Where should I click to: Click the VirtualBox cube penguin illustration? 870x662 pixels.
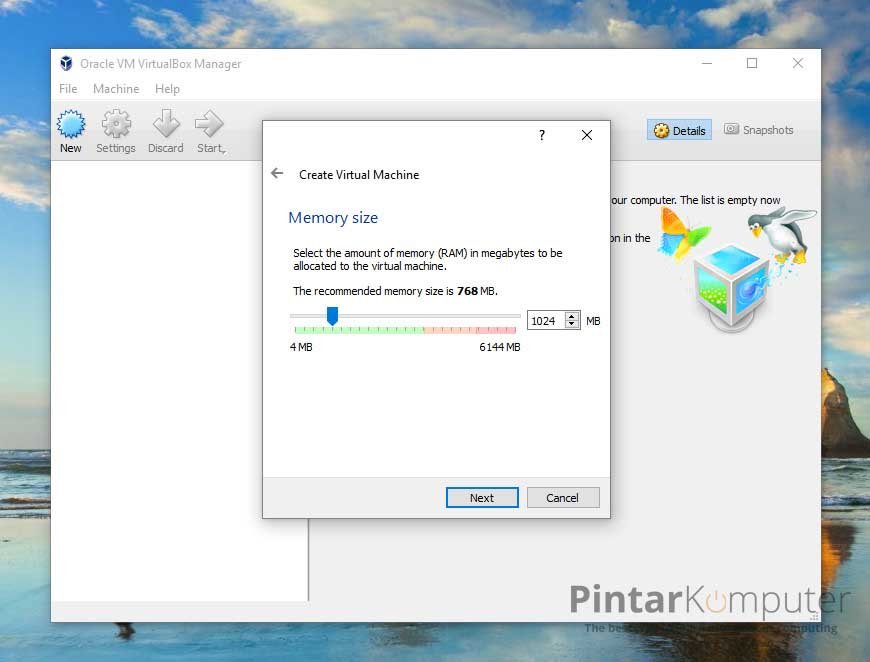coord(736,271)
